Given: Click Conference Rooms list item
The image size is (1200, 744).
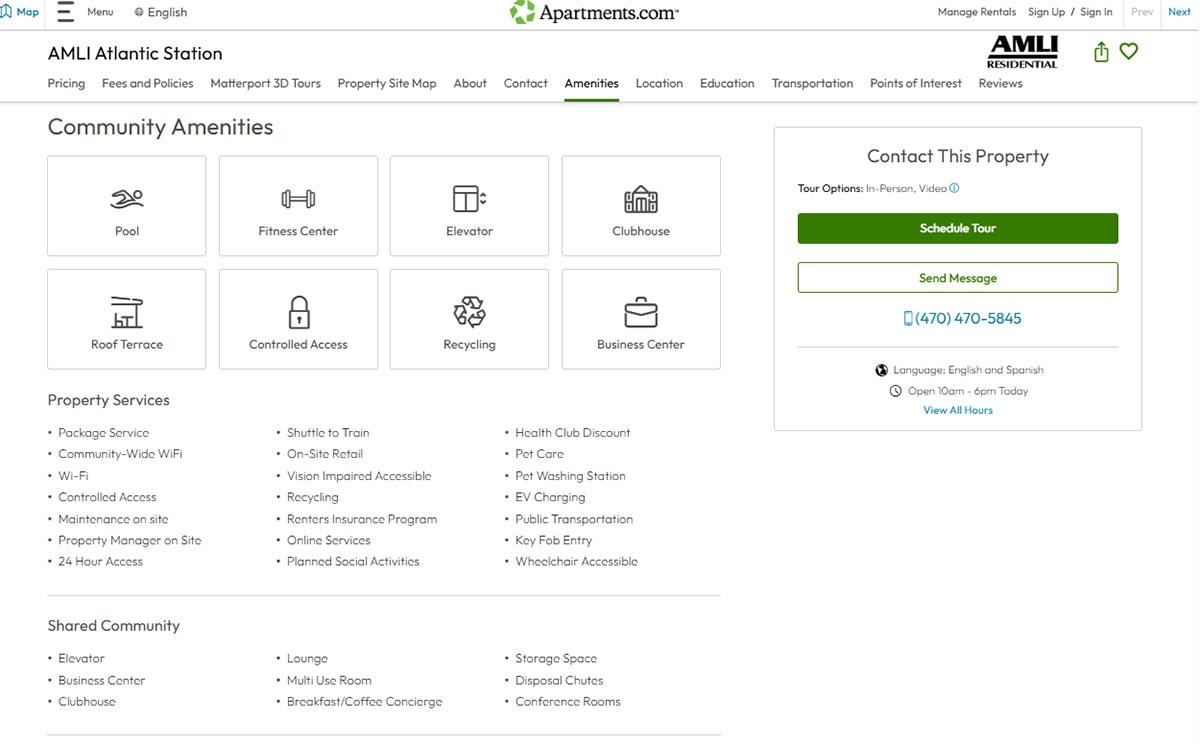Looking at the screenshot, I should (568, 702).
